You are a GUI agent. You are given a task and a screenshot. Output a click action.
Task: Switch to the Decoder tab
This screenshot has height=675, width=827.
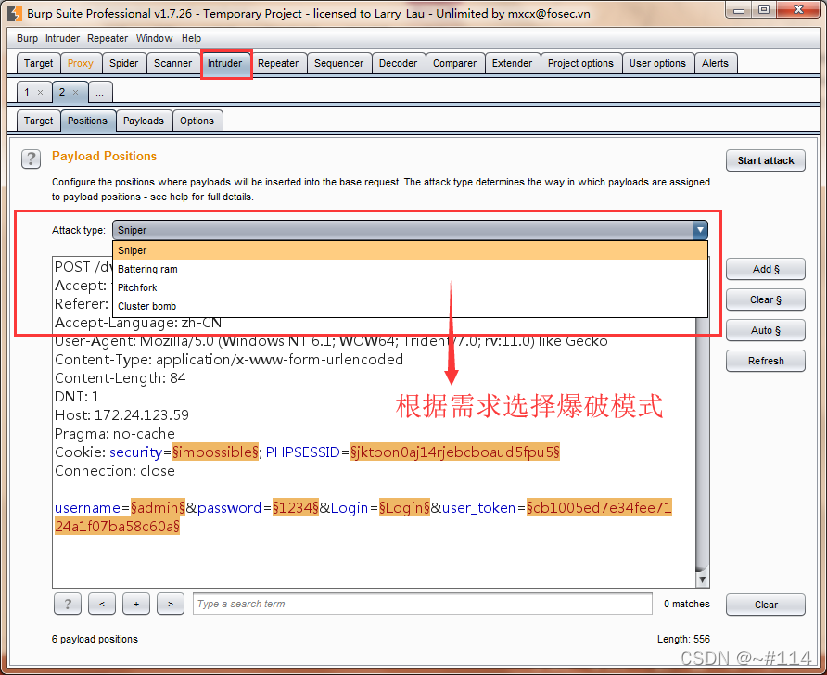(398, 63)
